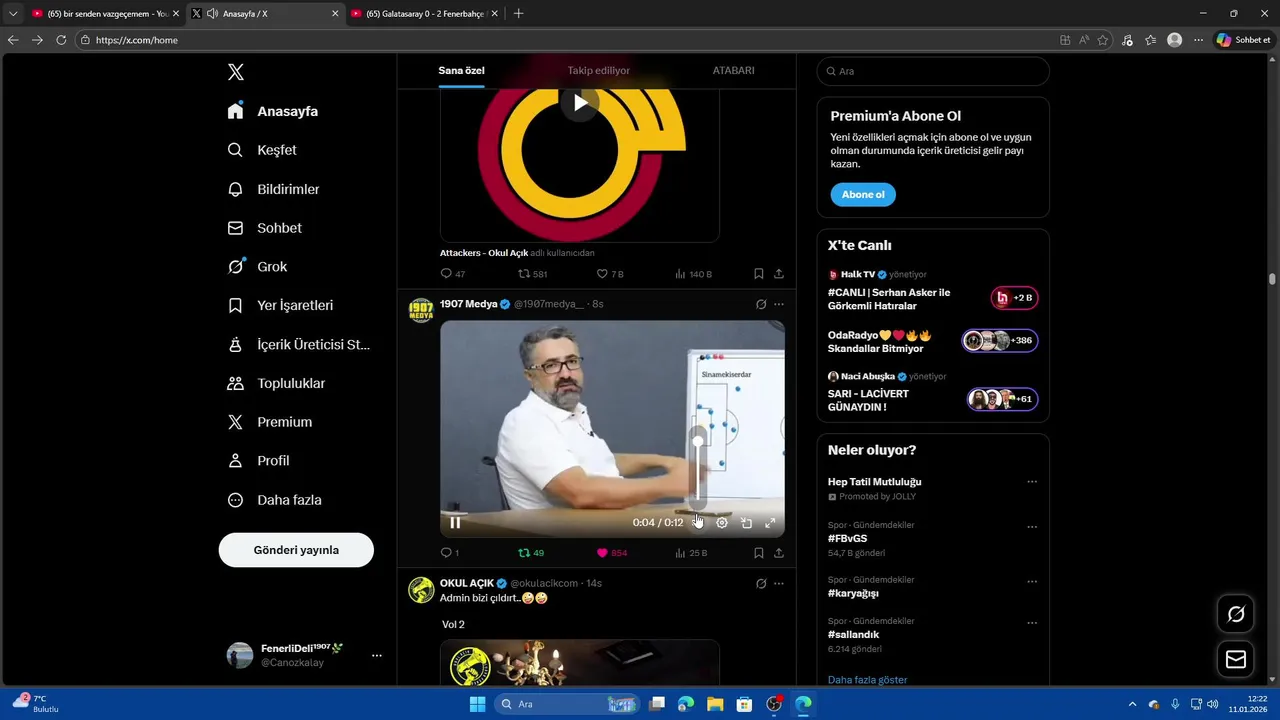
Task: Click the X logo in sidebar
Action: (236, 72)
